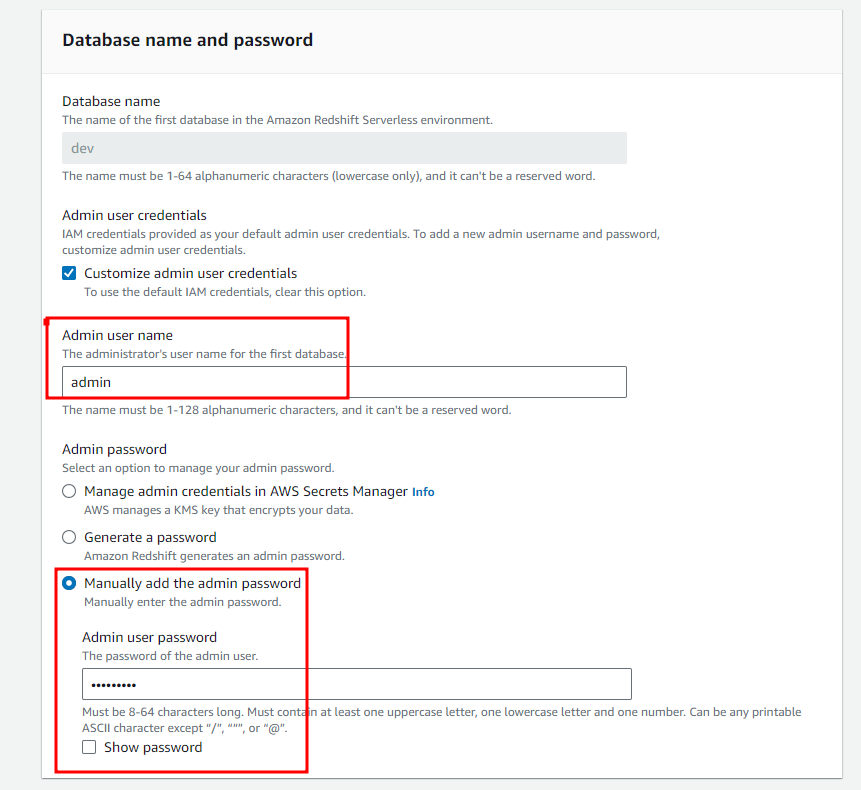Select Manually add the admin password radio

pos(69,583)
